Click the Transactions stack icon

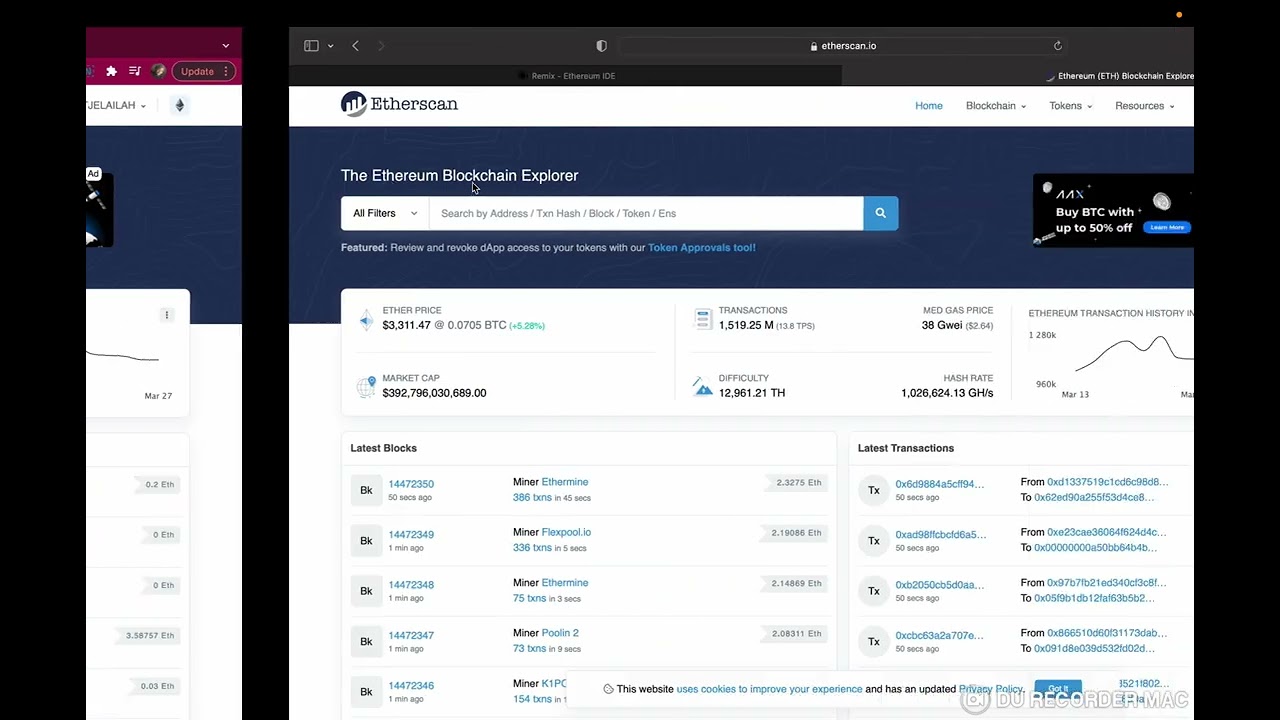(x=702, y=319)
